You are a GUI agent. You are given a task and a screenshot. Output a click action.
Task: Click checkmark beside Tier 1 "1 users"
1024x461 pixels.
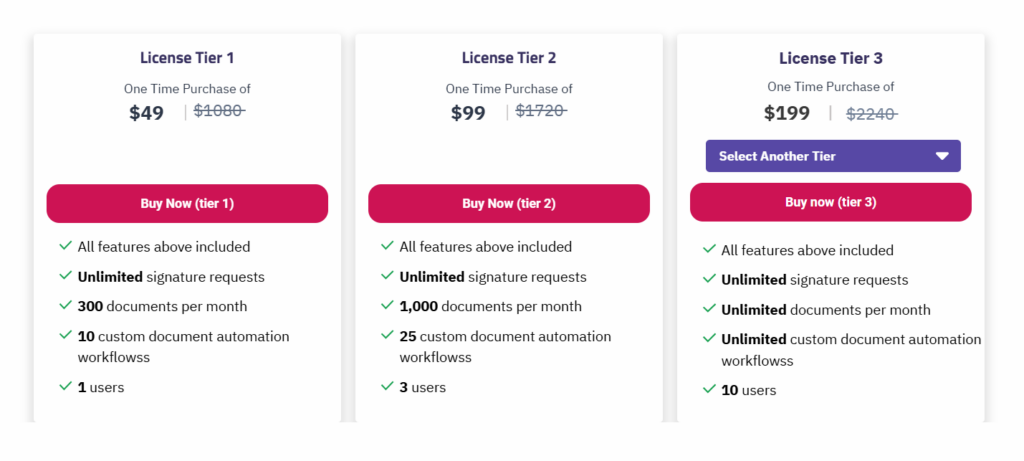tap(65, 386)
